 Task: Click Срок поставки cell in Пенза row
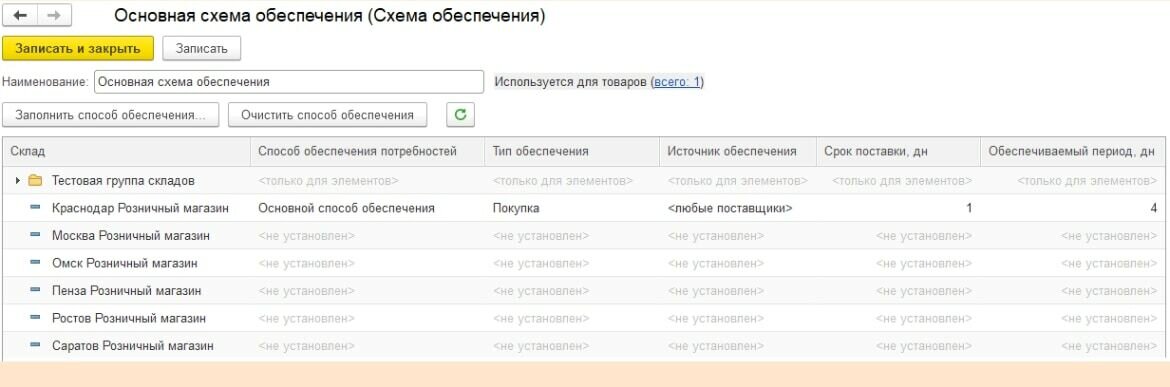click(x=898, y=291)
